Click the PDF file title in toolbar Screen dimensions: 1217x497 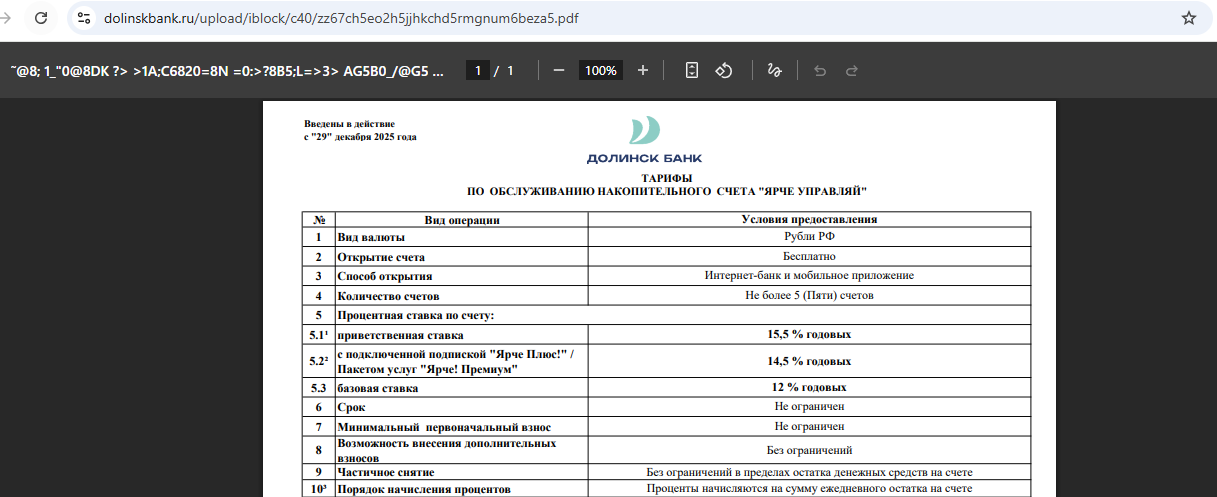click(x=226, y=71)
